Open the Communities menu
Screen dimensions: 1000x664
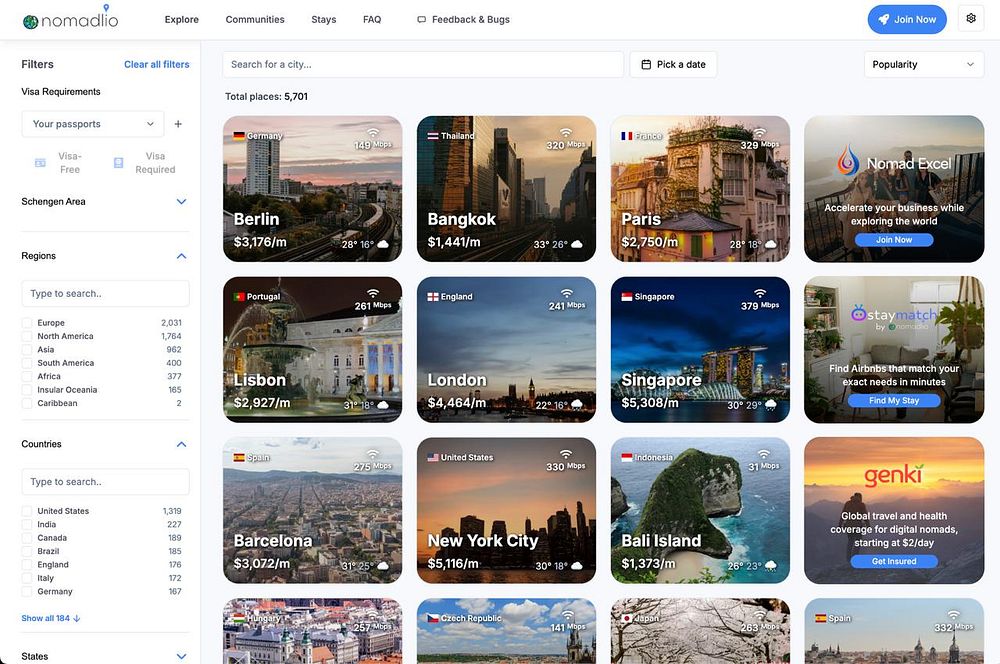[x=255, y=20]
